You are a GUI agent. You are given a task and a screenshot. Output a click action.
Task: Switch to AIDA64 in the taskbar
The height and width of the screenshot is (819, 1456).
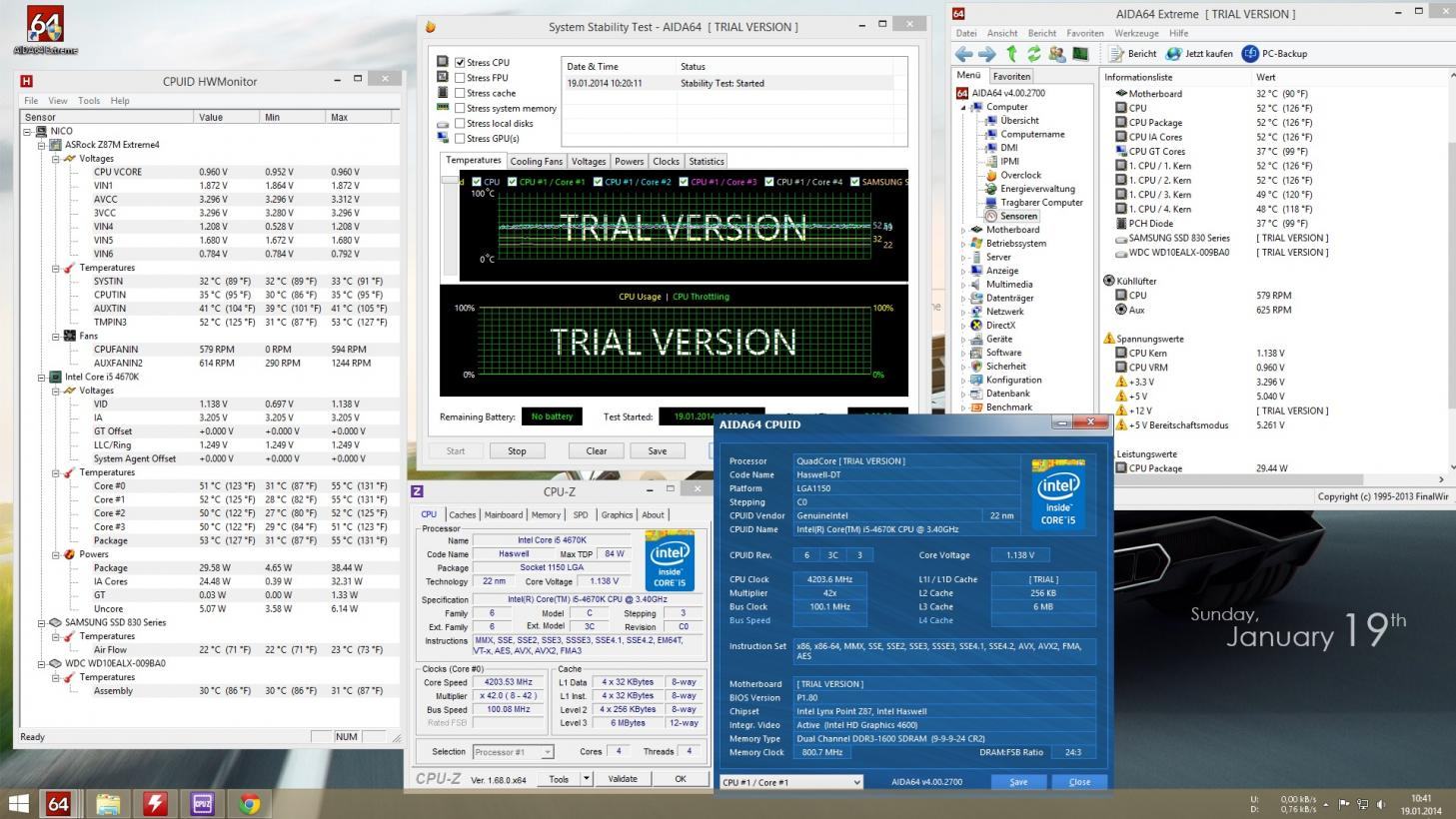point(59,803)
